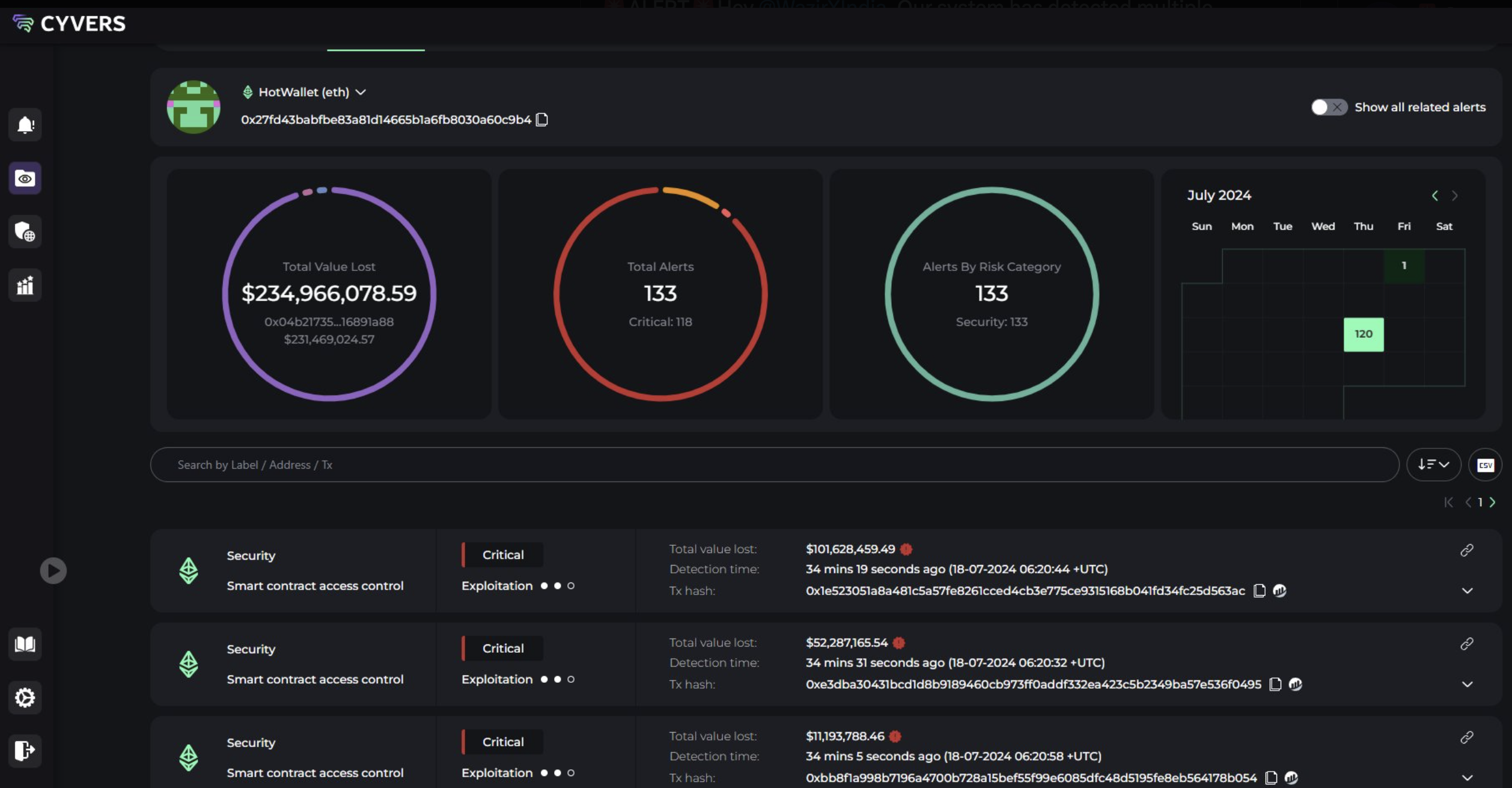
Task: Expand the first critical alert row
Action: coord(1467,591)
